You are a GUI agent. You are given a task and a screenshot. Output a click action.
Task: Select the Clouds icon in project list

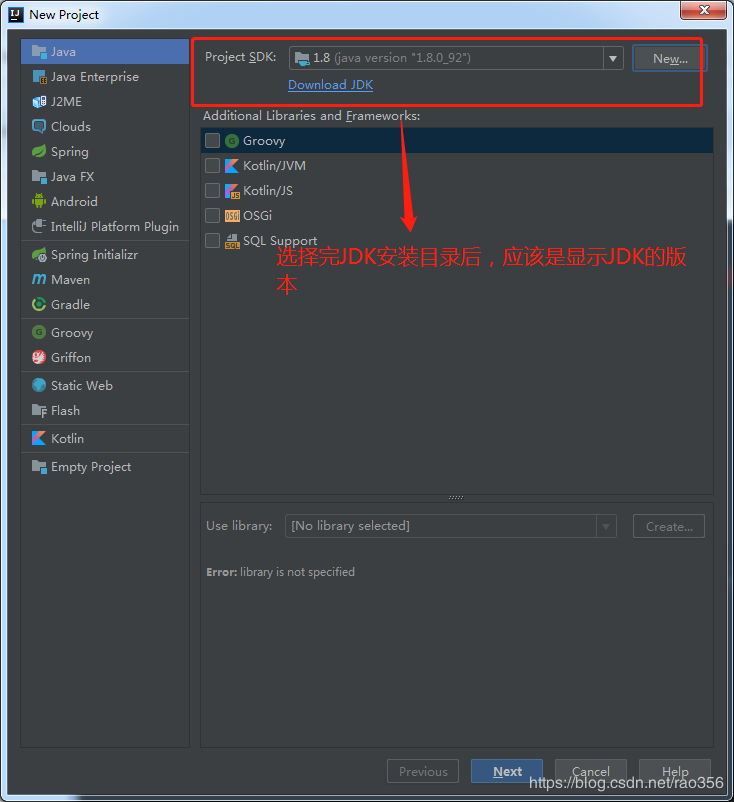tap(39, 126)
